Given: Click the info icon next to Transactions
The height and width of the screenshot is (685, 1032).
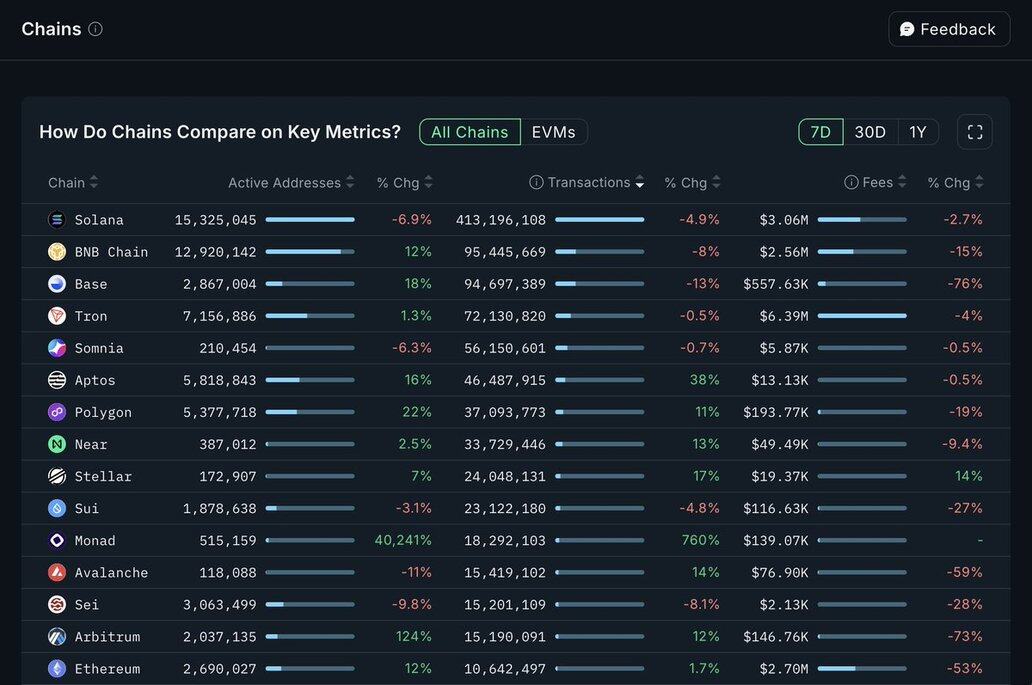Looking at the screenshot, I should coord(536,182).
